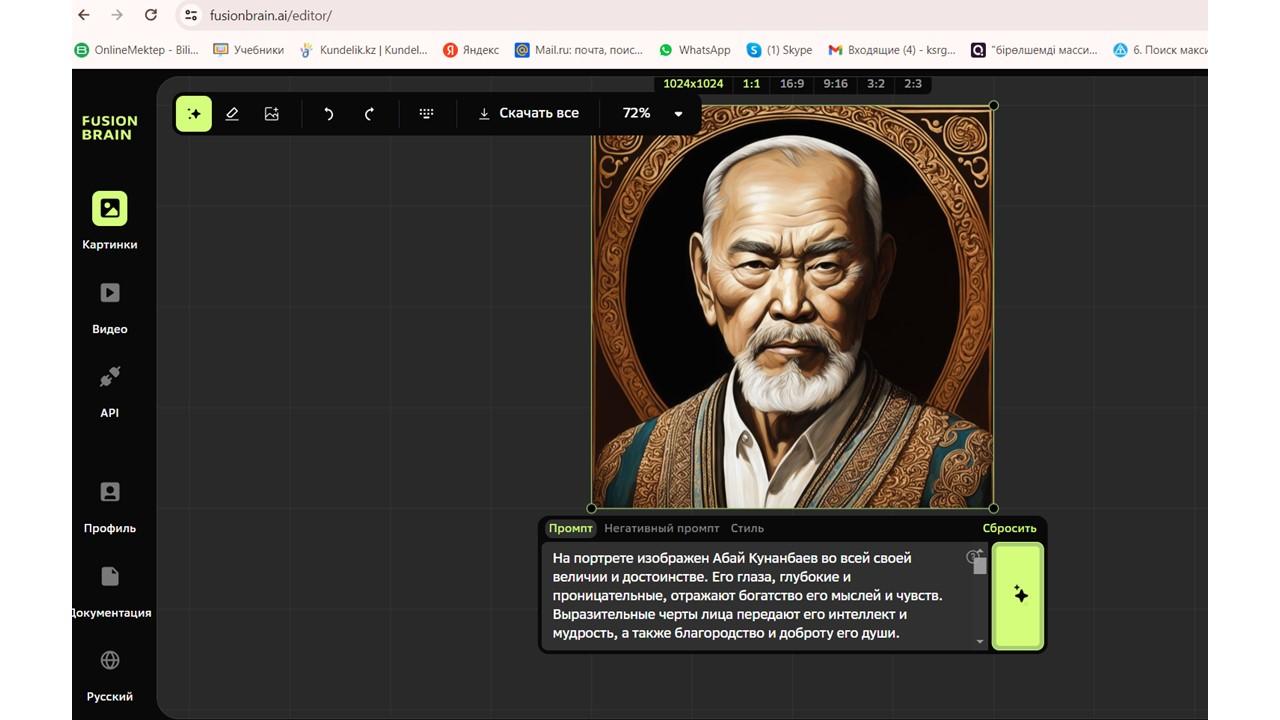
Task: Switch to the Негативный промпт tab
Action: pos(661,528)
